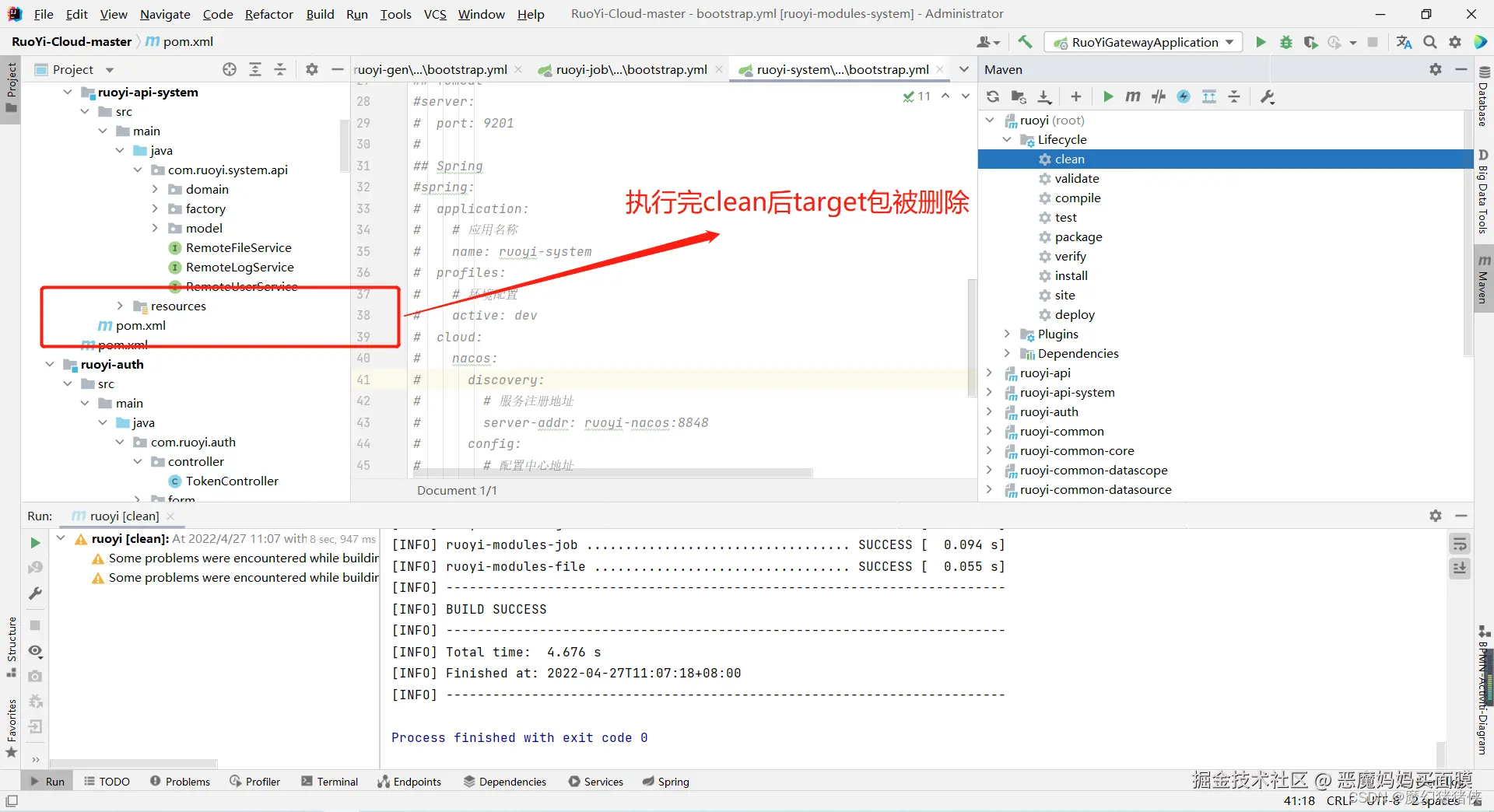Expand the factory package
Viewport: 1494px width, 812px height.
(x=155, y=208)
